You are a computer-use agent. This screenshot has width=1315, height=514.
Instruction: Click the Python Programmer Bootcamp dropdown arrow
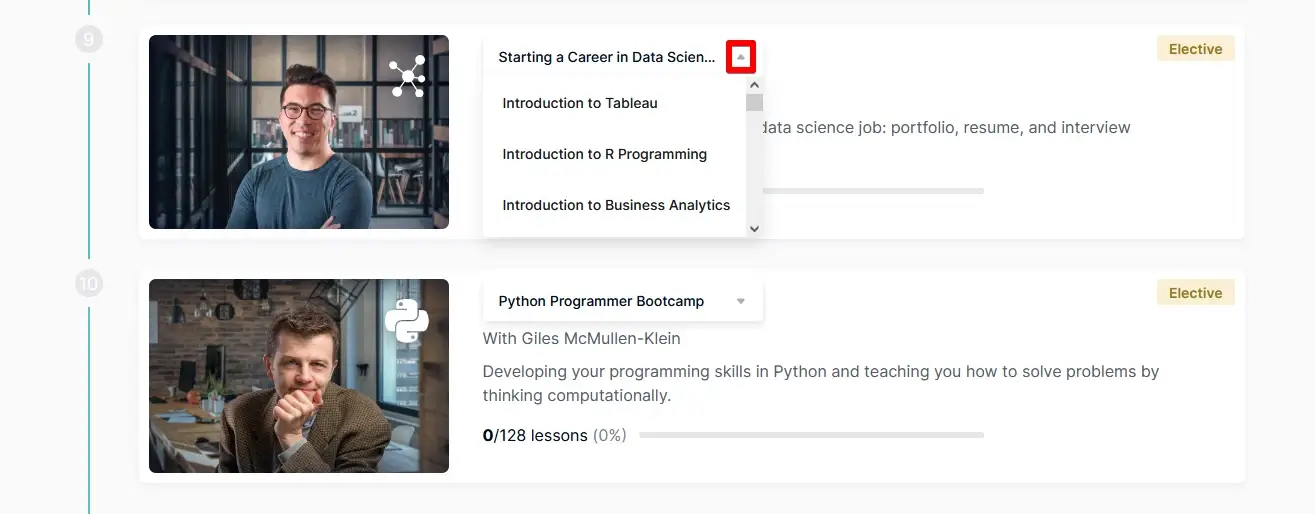pos(741,301)
